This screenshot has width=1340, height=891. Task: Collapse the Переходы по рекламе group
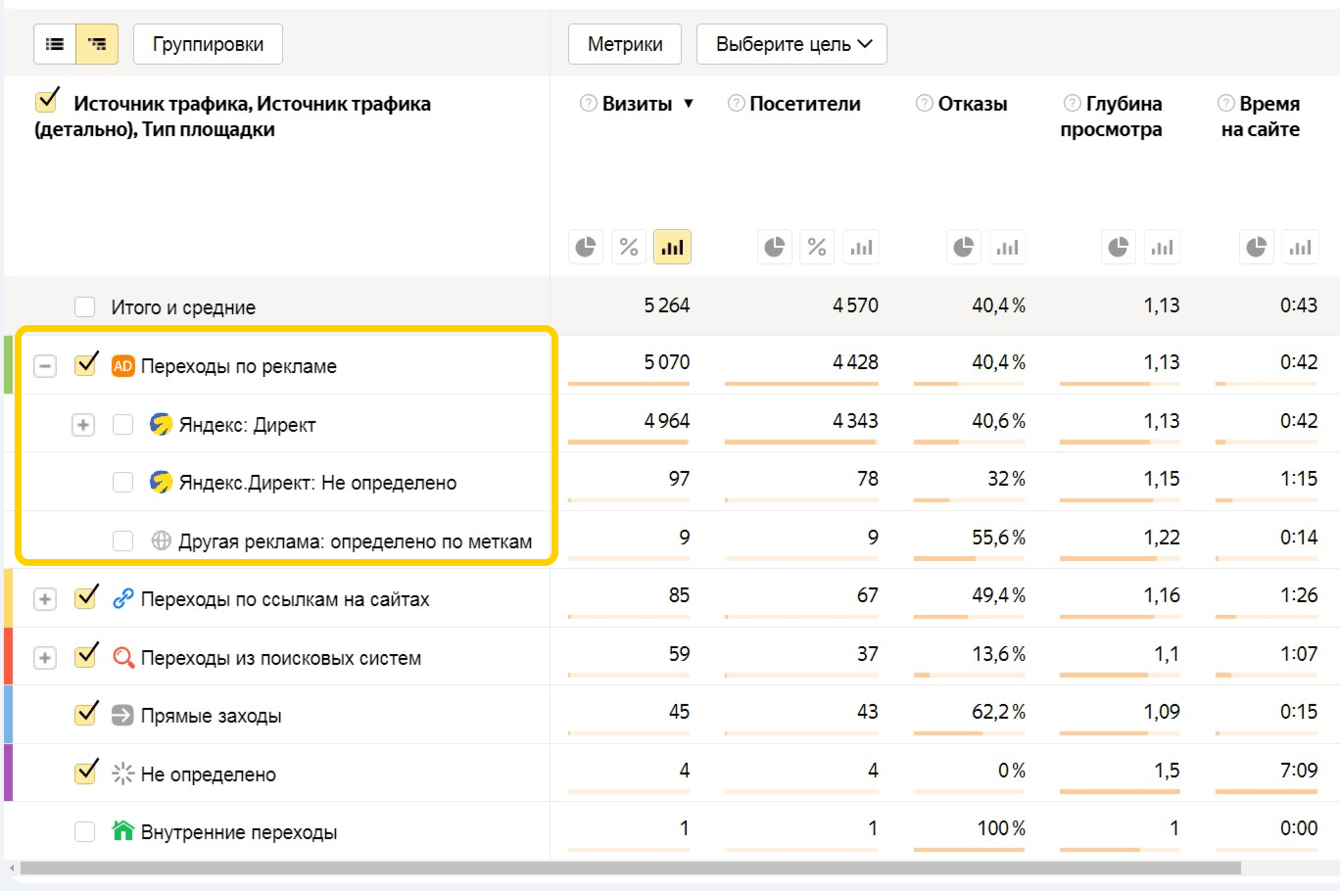click(x=44, y=366)
